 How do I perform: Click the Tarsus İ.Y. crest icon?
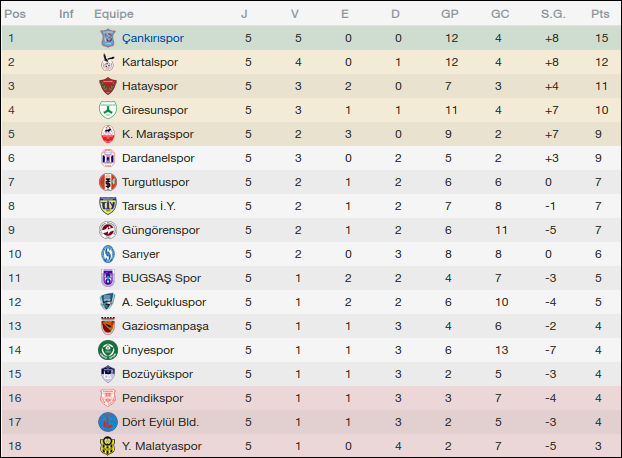tap(108, 206)
